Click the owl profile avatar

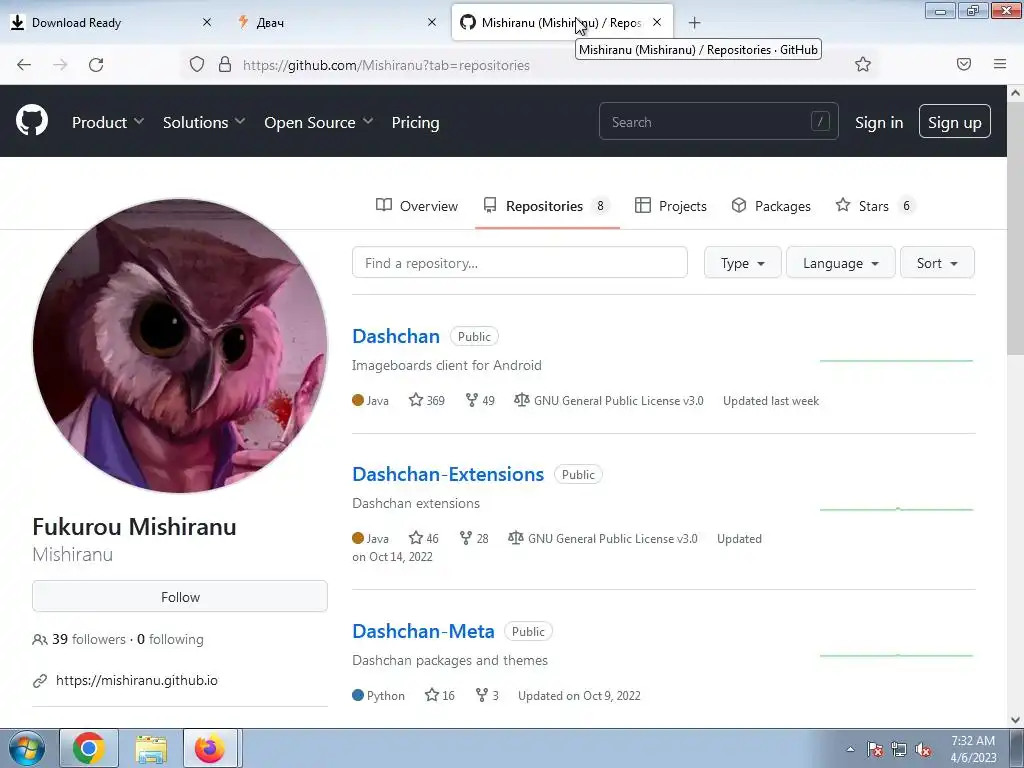180,346
